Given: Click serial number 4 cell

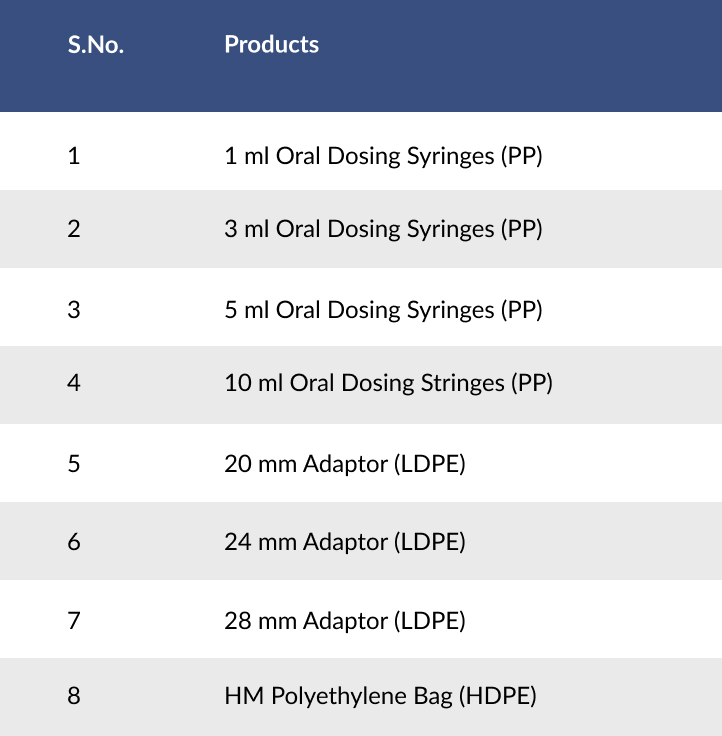Looking at the screenshot, I should (x=74, y=383).
